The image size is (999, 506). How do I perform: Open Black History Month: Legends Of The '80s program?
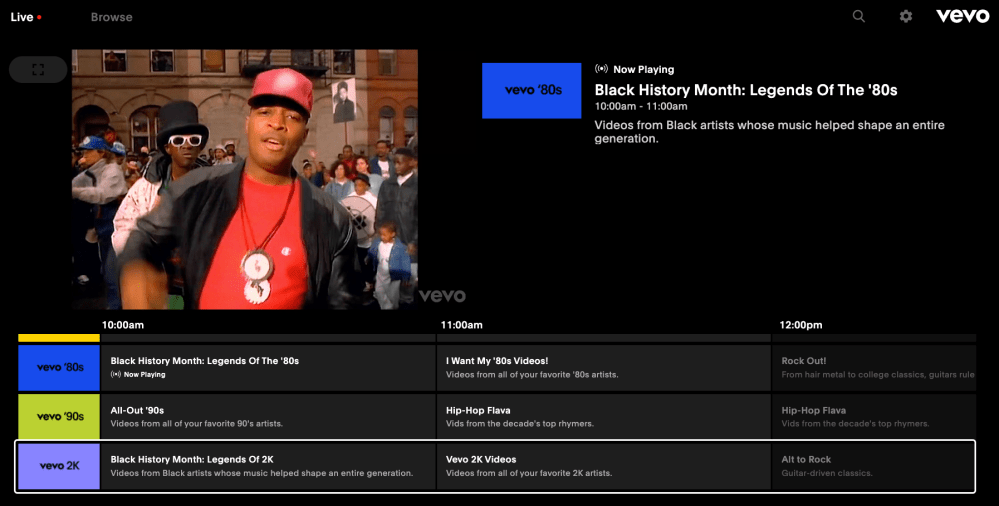click(268, 367)
